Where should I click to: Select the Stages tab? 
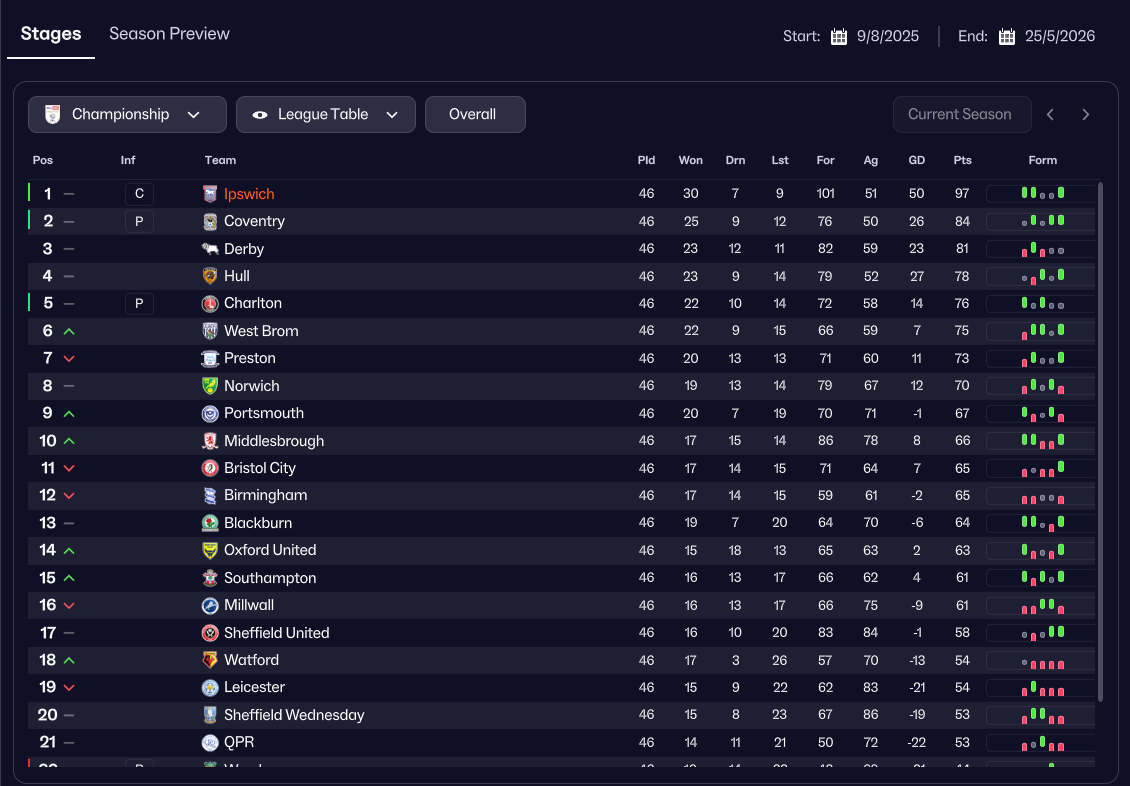tap(51, 34)
